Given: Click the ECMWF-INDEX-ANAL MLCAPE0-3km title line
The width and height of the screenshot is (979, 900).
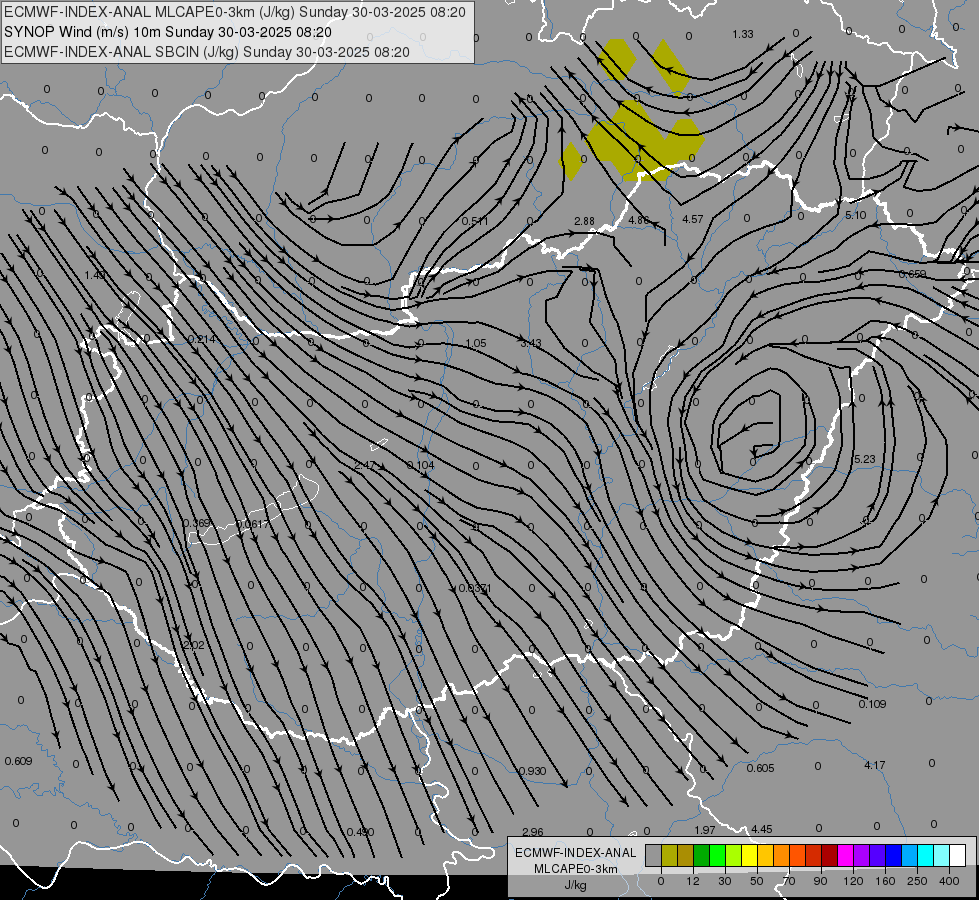Looking at the screenshot, I should tap(234, 12).
